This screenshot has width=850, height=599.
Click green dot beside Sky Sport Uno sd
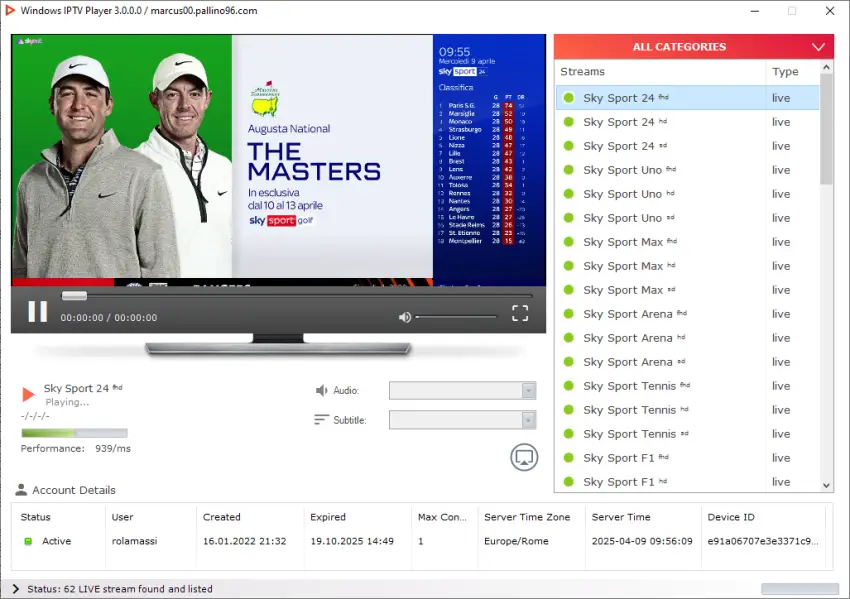coord(569,217)
